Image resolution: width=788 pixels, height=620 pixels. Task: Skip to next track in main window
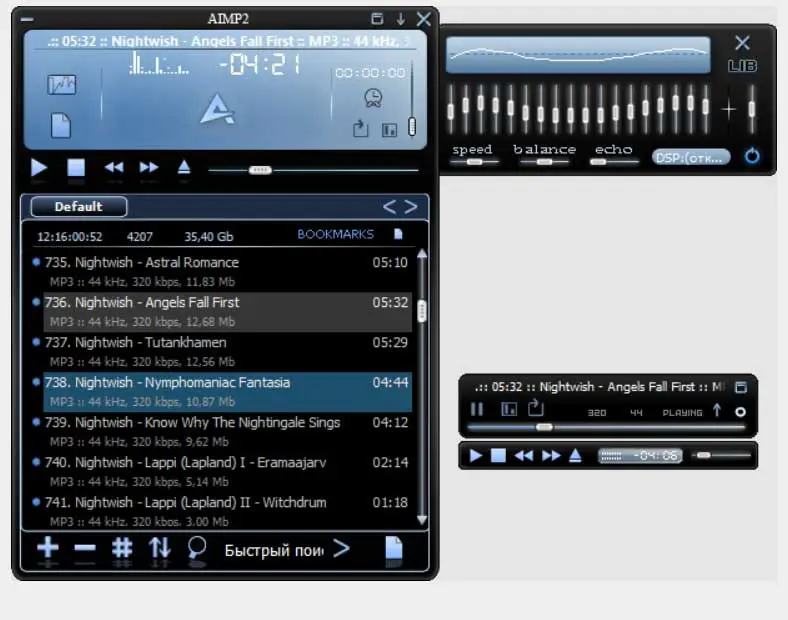point(149,167)
